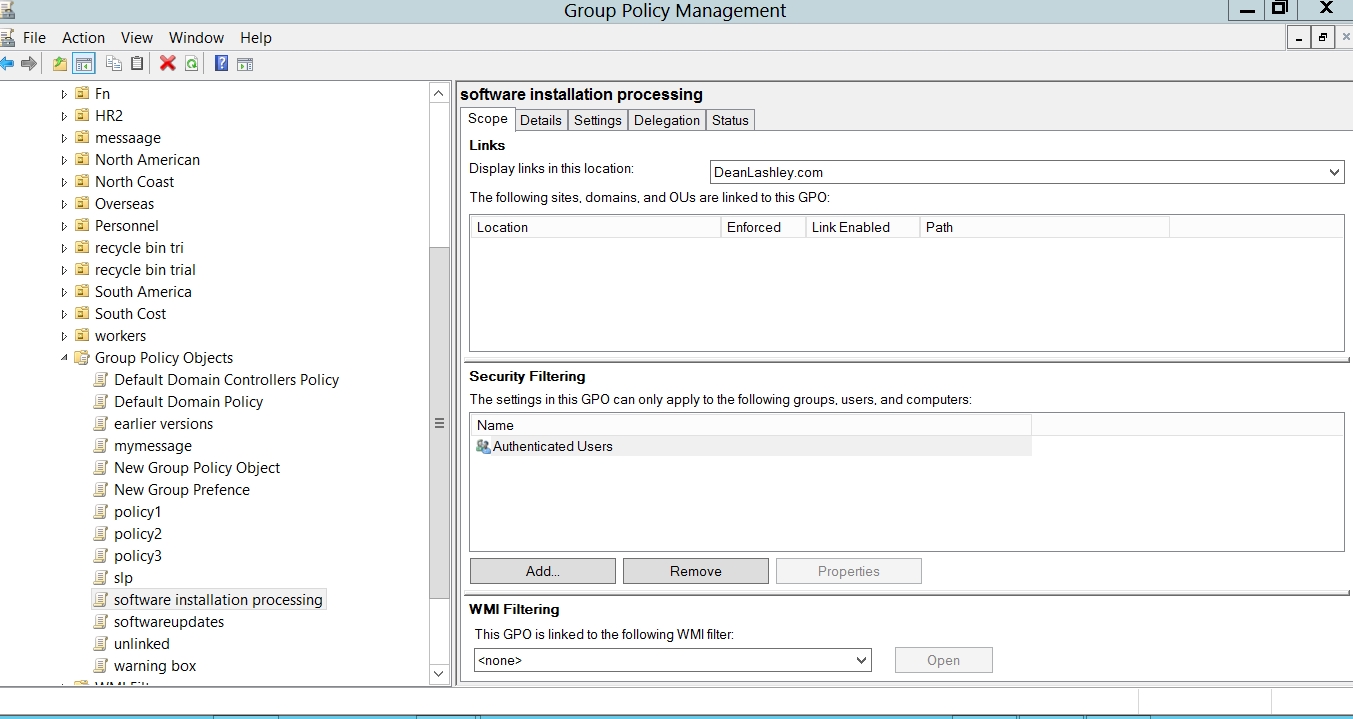Click the blue Back arrow in toolbar

(x=7, y=64)
